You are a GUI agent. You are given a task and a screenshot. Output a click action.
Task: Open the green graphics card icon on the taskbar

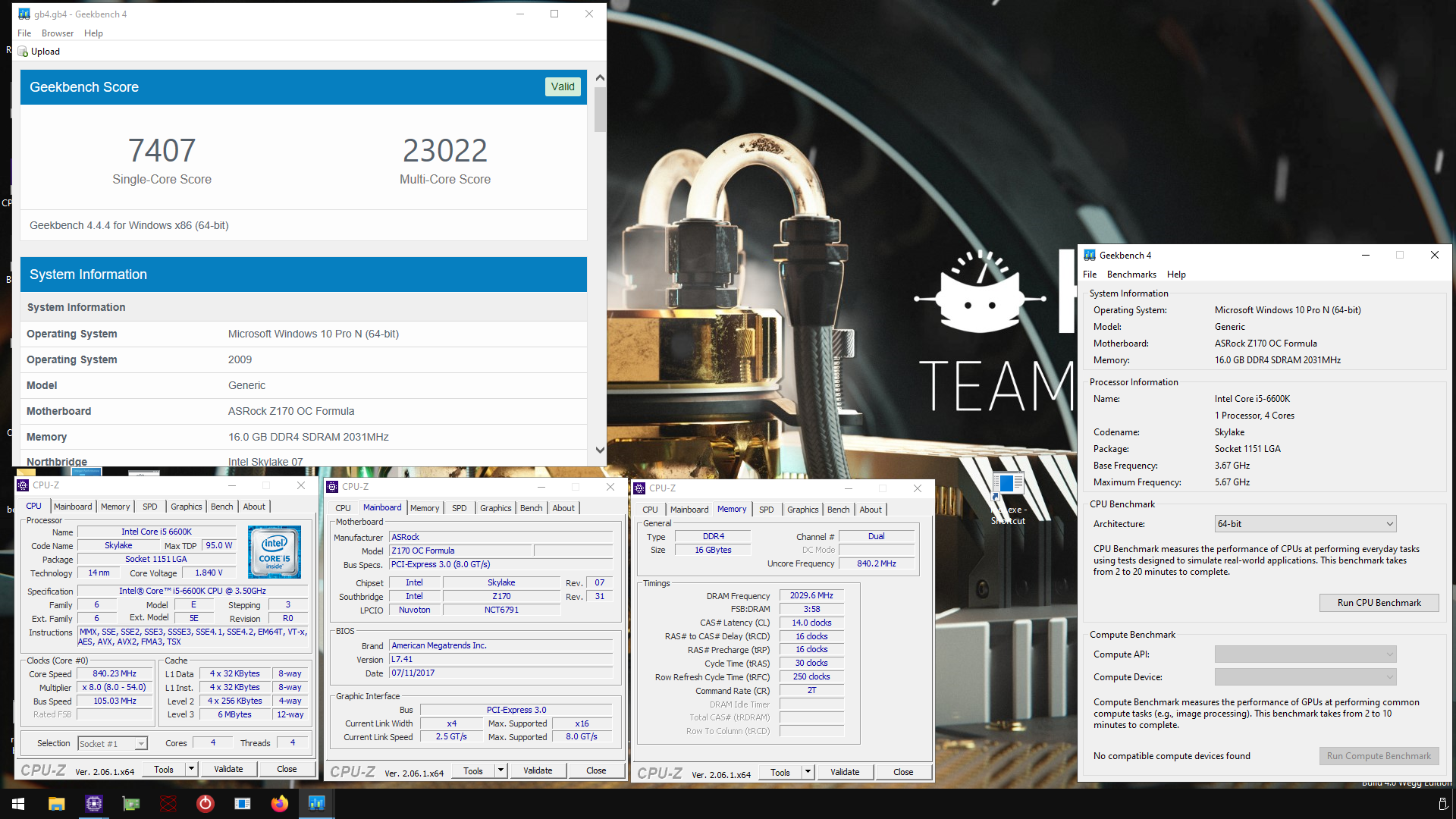131,804
